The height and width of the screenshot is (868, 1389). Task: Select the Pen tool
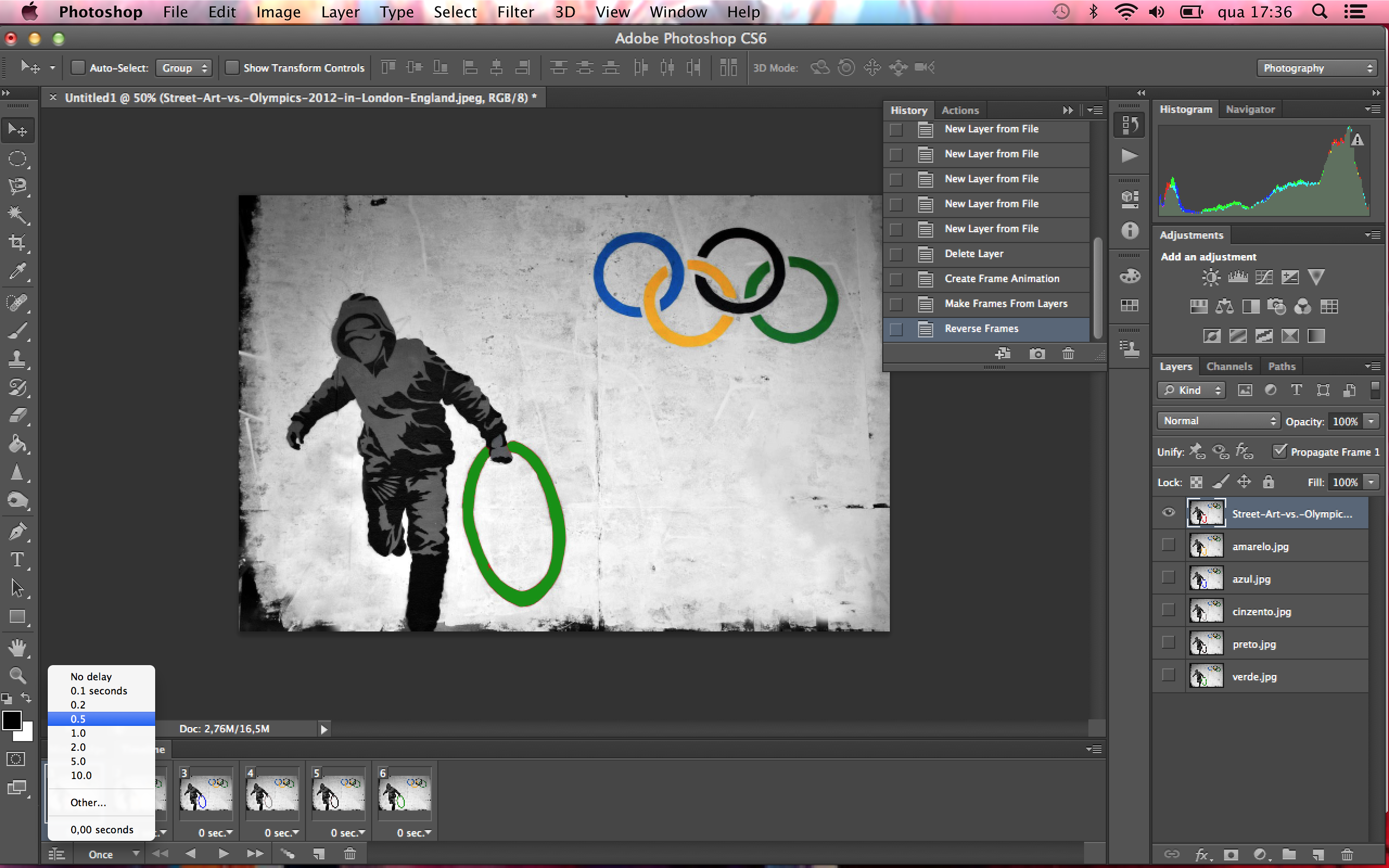click(x=17, y=532)
